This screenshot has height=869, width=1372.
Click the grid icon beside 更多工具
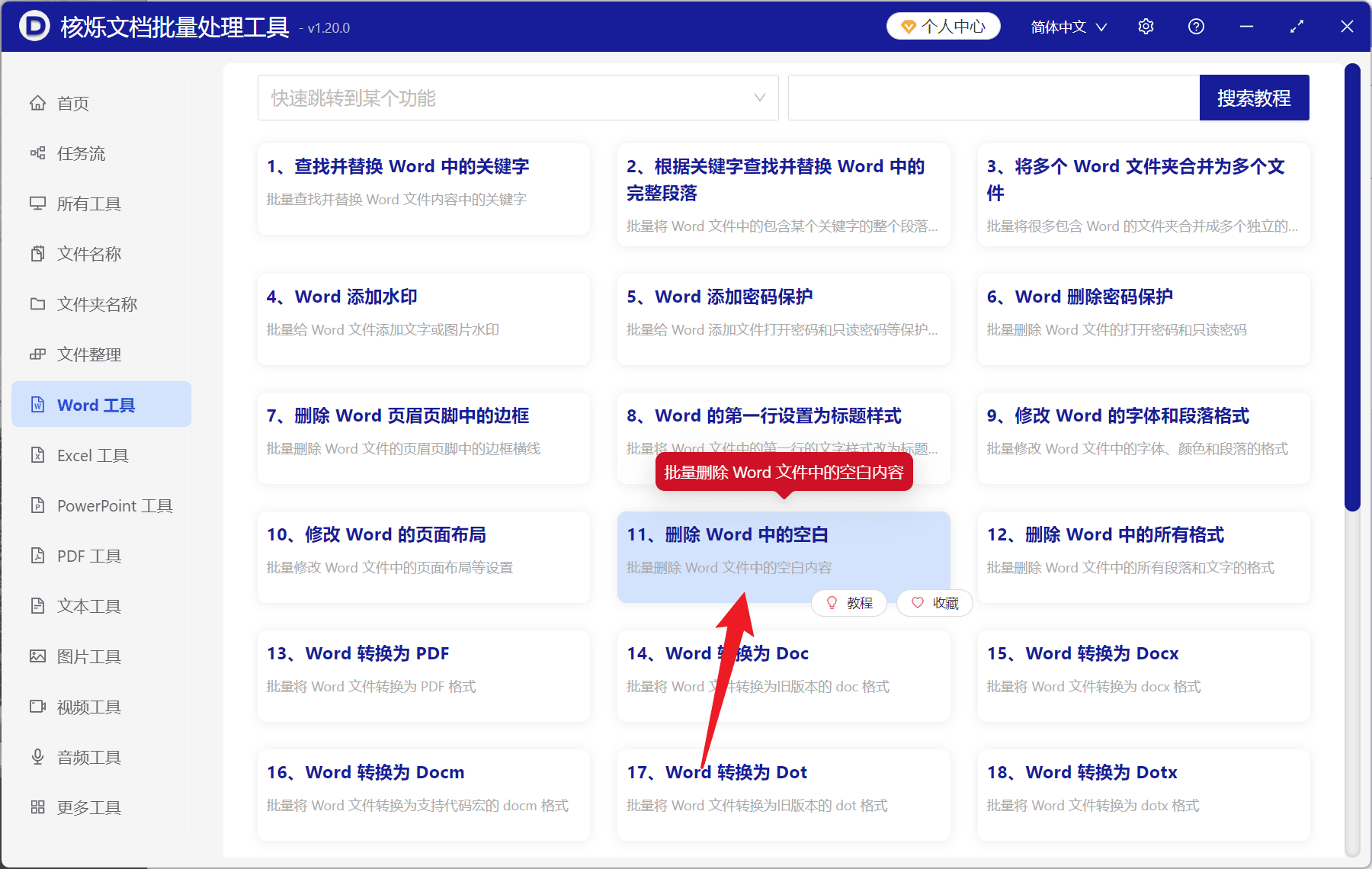(37, 807)
